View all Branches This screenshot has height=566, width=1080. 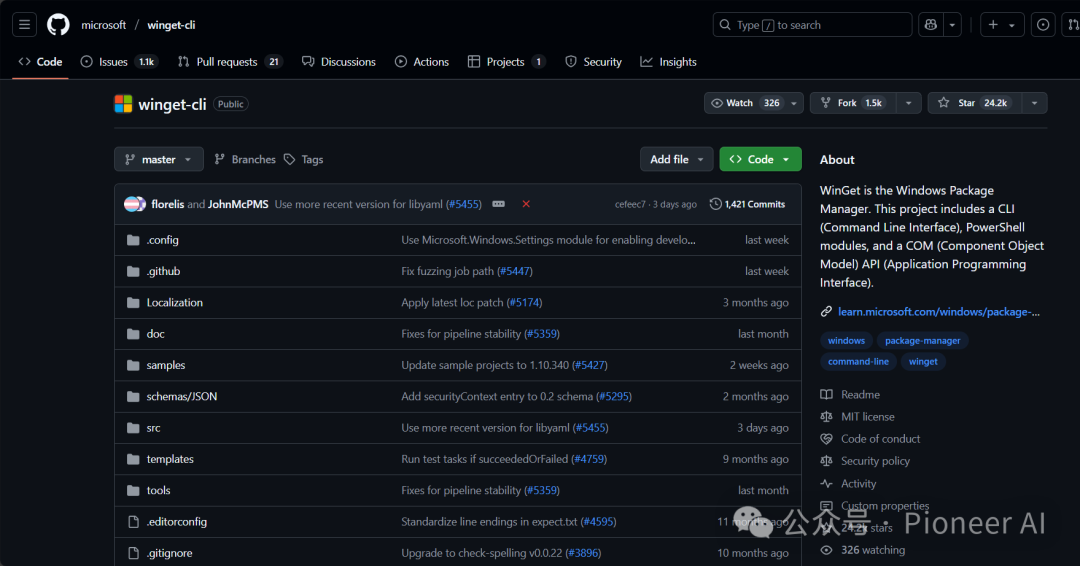click(245, 159)
